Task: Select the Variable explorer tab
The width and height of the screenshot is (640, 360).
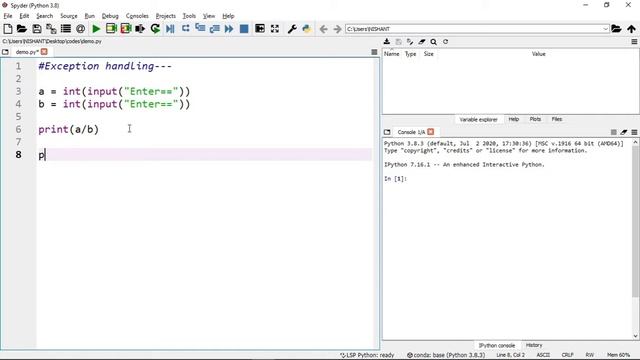Action: [478, 120]
